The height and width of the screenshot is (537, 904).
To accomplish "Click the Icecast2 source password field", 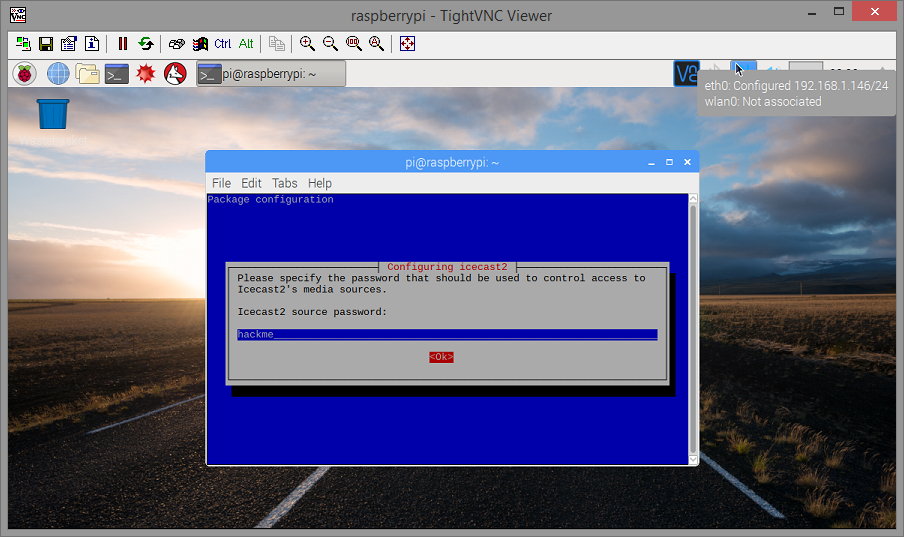I will point(447,335).
